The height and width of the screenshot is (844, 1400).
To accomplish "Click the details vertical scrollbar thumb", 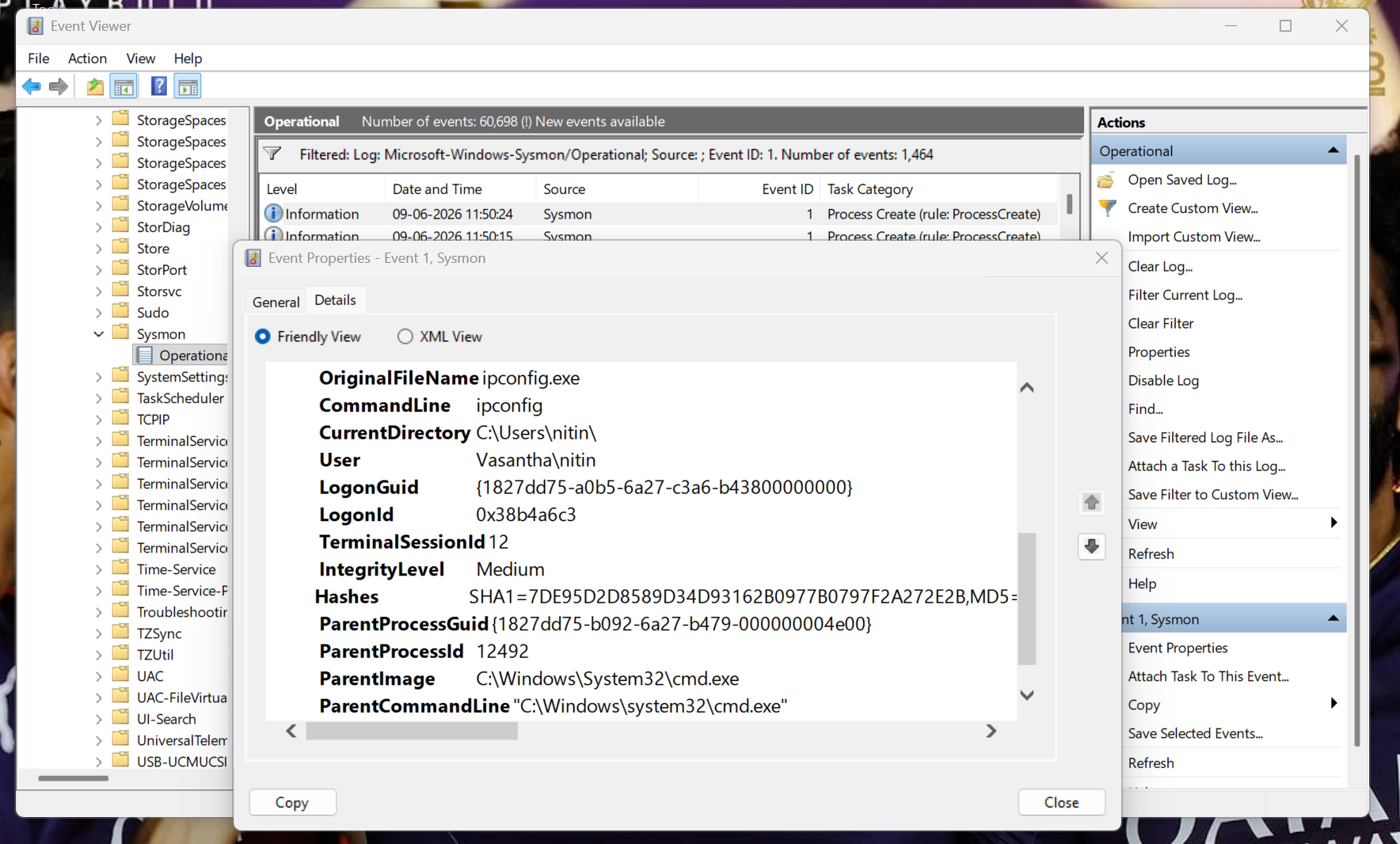I will click(x=1026, y=599).
